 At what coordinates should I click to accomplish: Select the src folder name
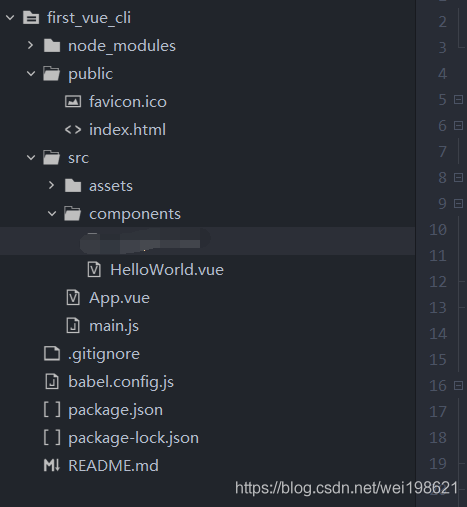[79, 158]
